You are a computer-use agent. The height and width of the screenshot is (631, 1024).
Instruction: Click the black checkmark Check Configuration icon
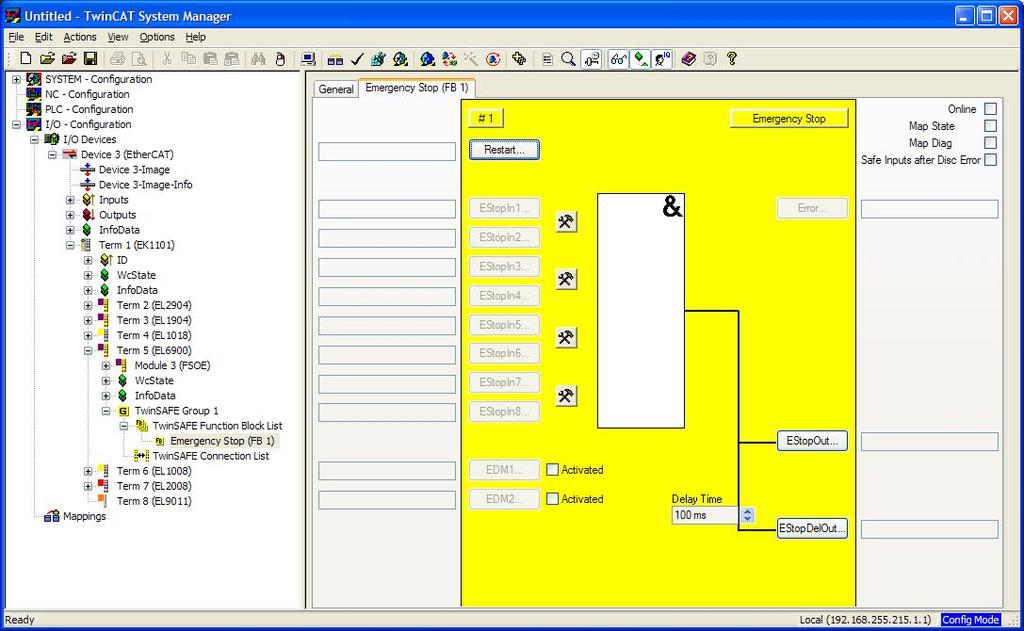point(357,59)
